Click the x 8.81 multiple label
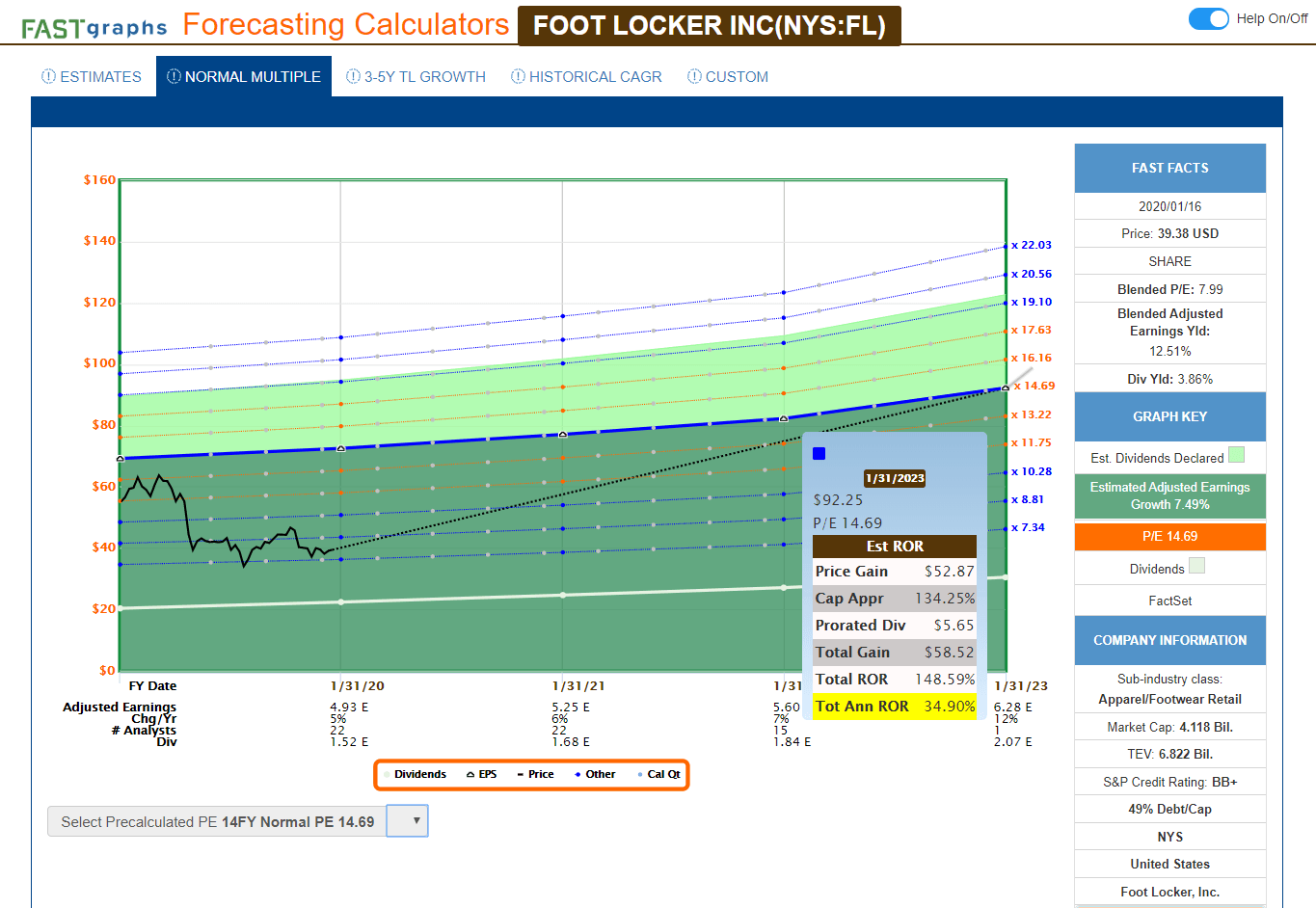Image resolution: width=1316 pixels, height=908 pixels. (x=1028, y=499)
